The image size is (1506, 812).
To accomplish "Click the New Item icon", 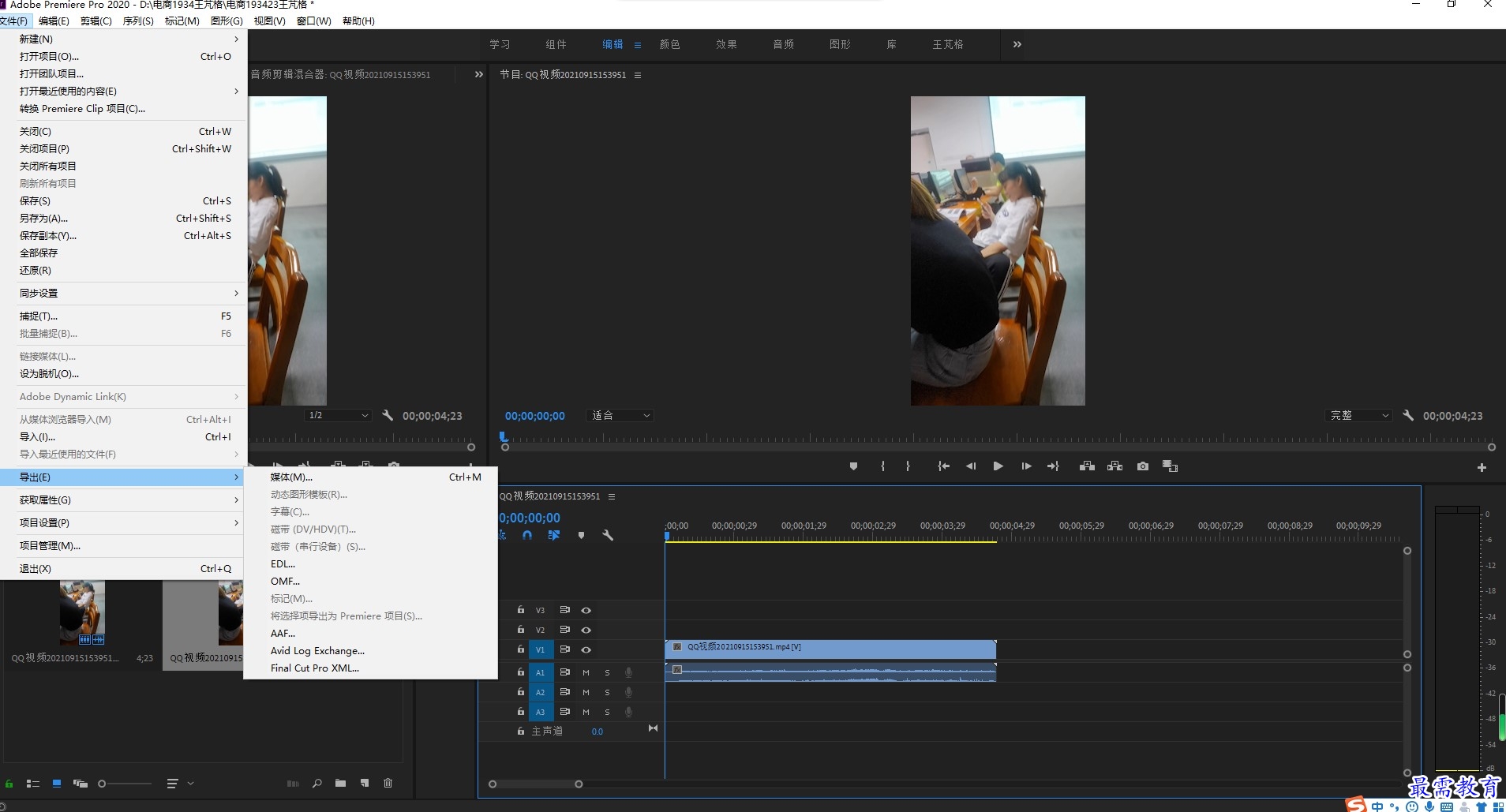I will pyautogui.click(x=364, y=784).
